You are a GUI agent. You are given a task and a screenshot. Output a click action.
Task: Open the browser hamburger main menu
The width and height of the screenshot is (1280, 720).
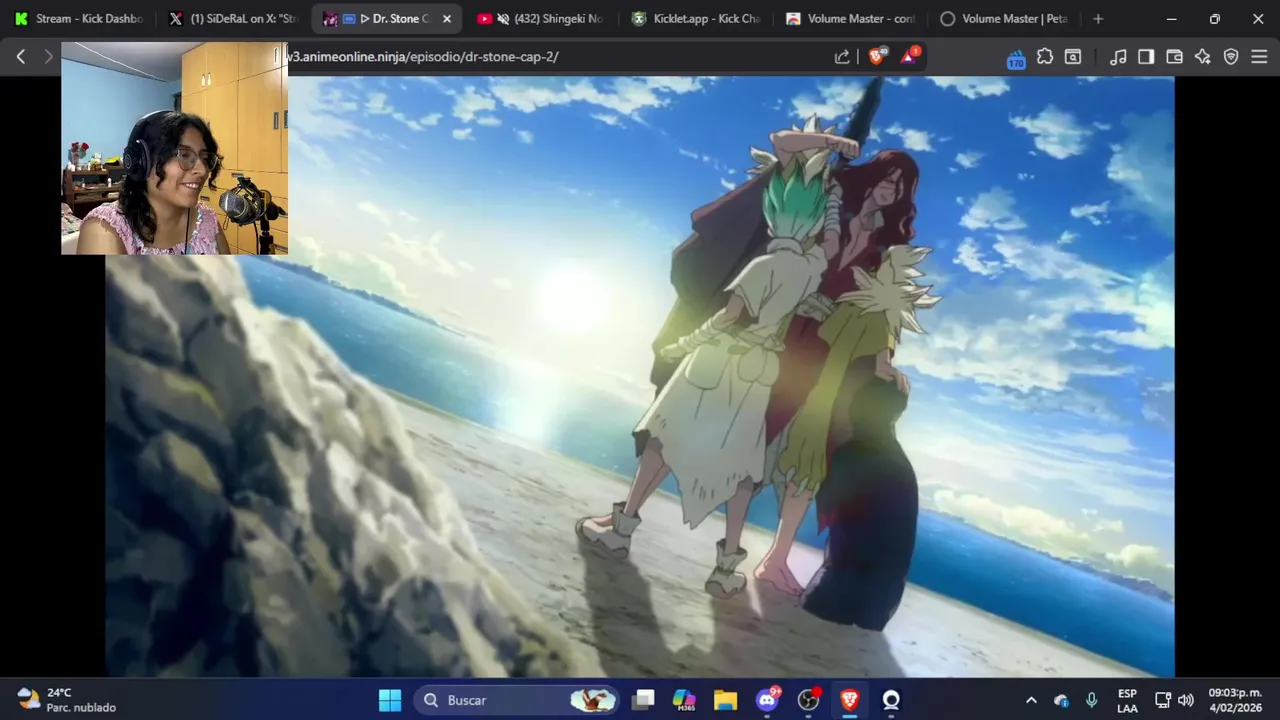(1259, 57)
